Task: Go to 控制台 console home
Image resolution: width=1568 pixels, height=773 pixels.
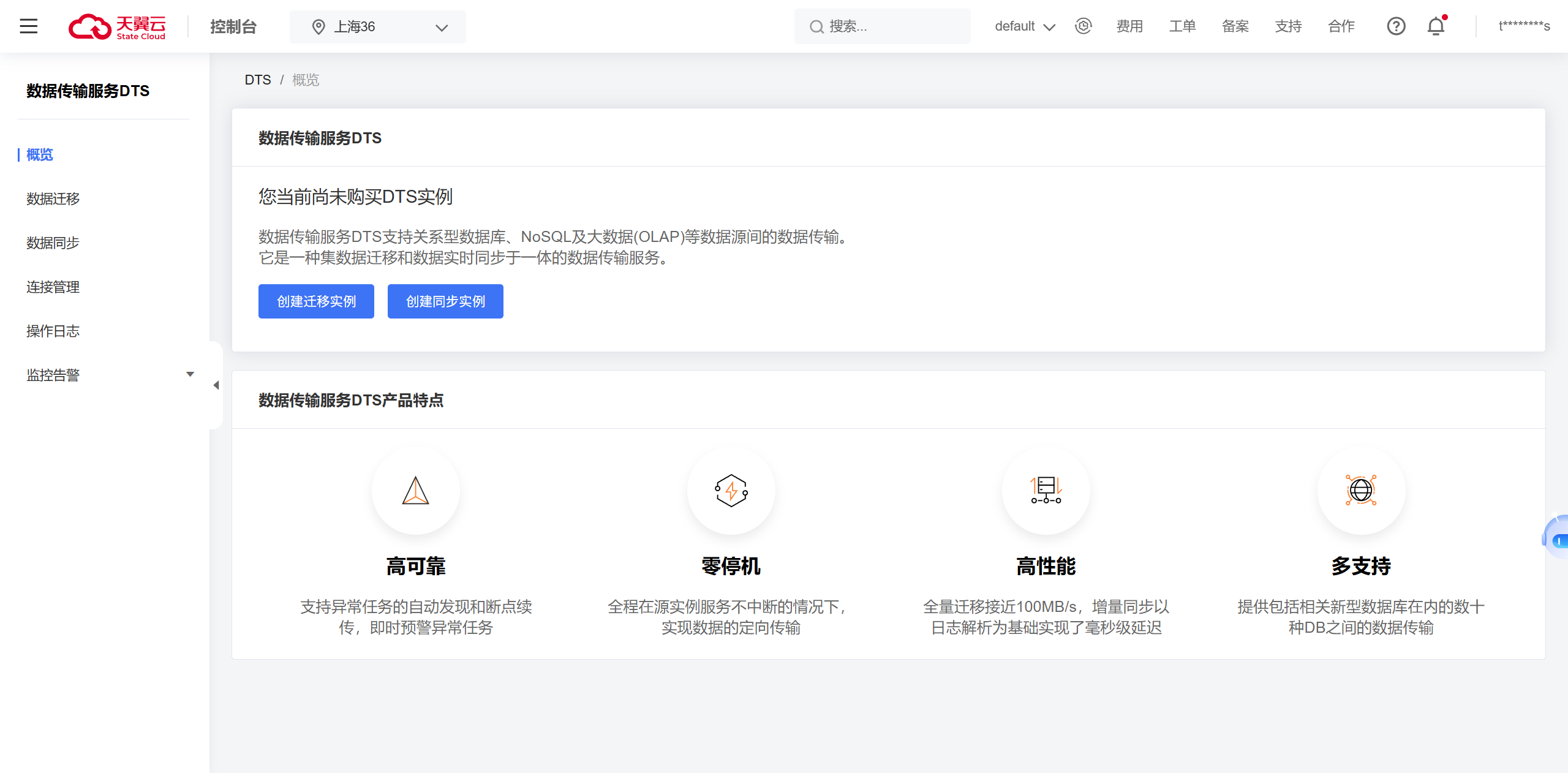Action: (233, 27)
